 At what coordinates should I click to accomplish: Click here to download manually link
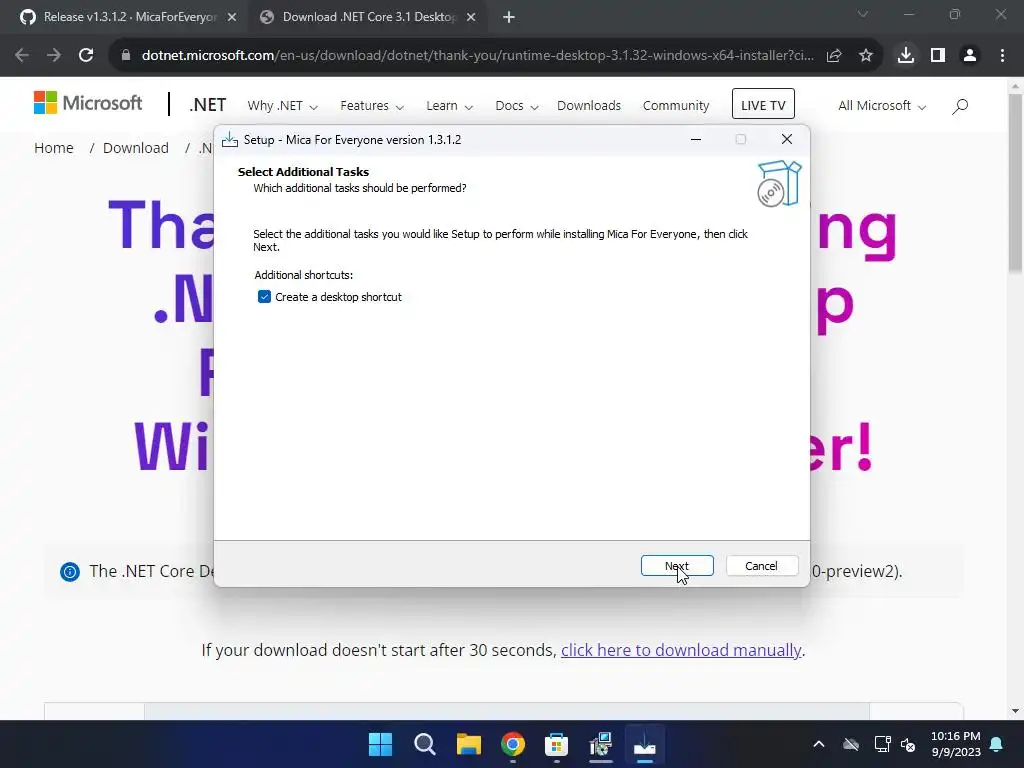(680, 650)
